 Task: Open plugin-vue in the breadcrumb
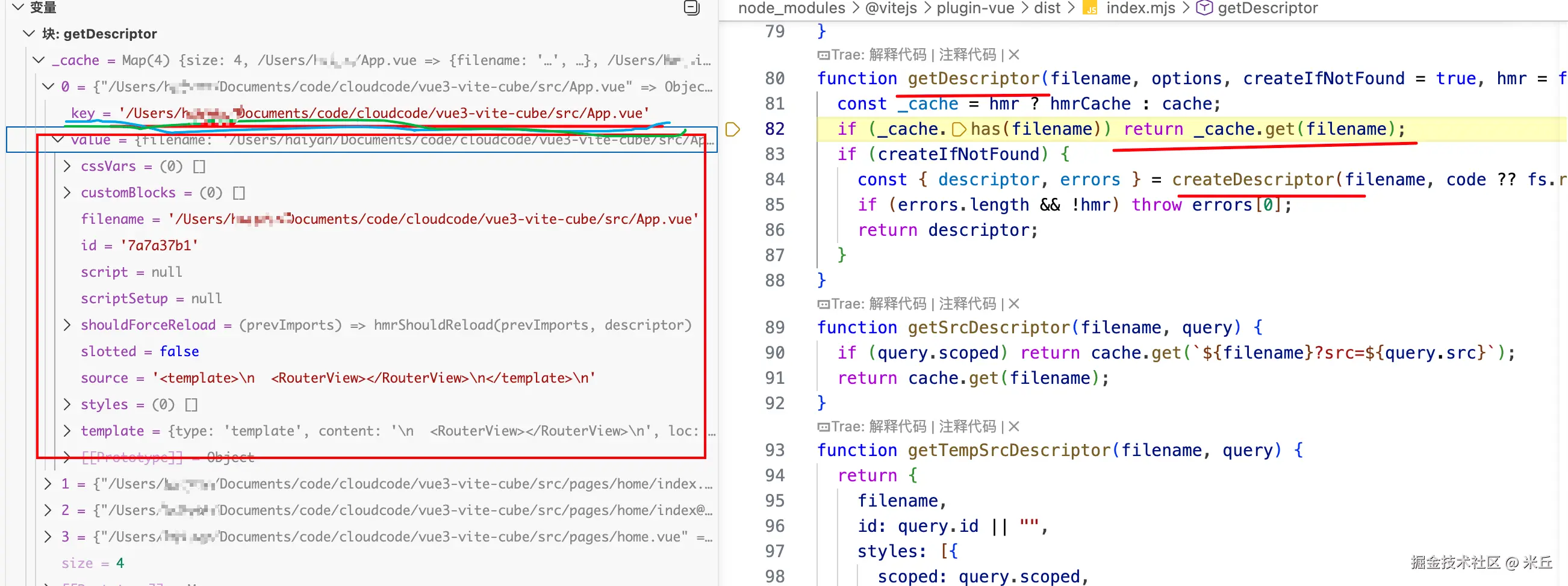pyautogui.click(x=975, y=8)
